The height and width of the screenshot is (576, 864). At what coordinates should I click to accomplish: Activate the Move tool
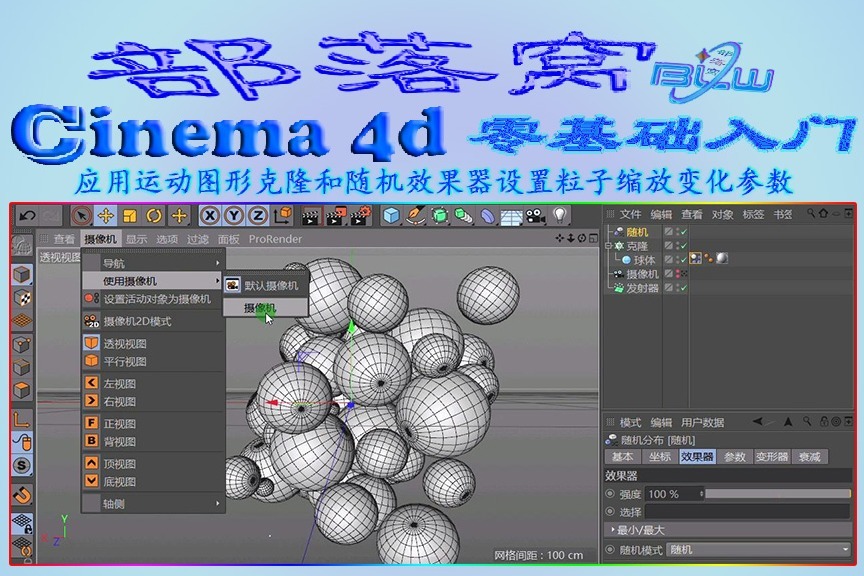105,216
